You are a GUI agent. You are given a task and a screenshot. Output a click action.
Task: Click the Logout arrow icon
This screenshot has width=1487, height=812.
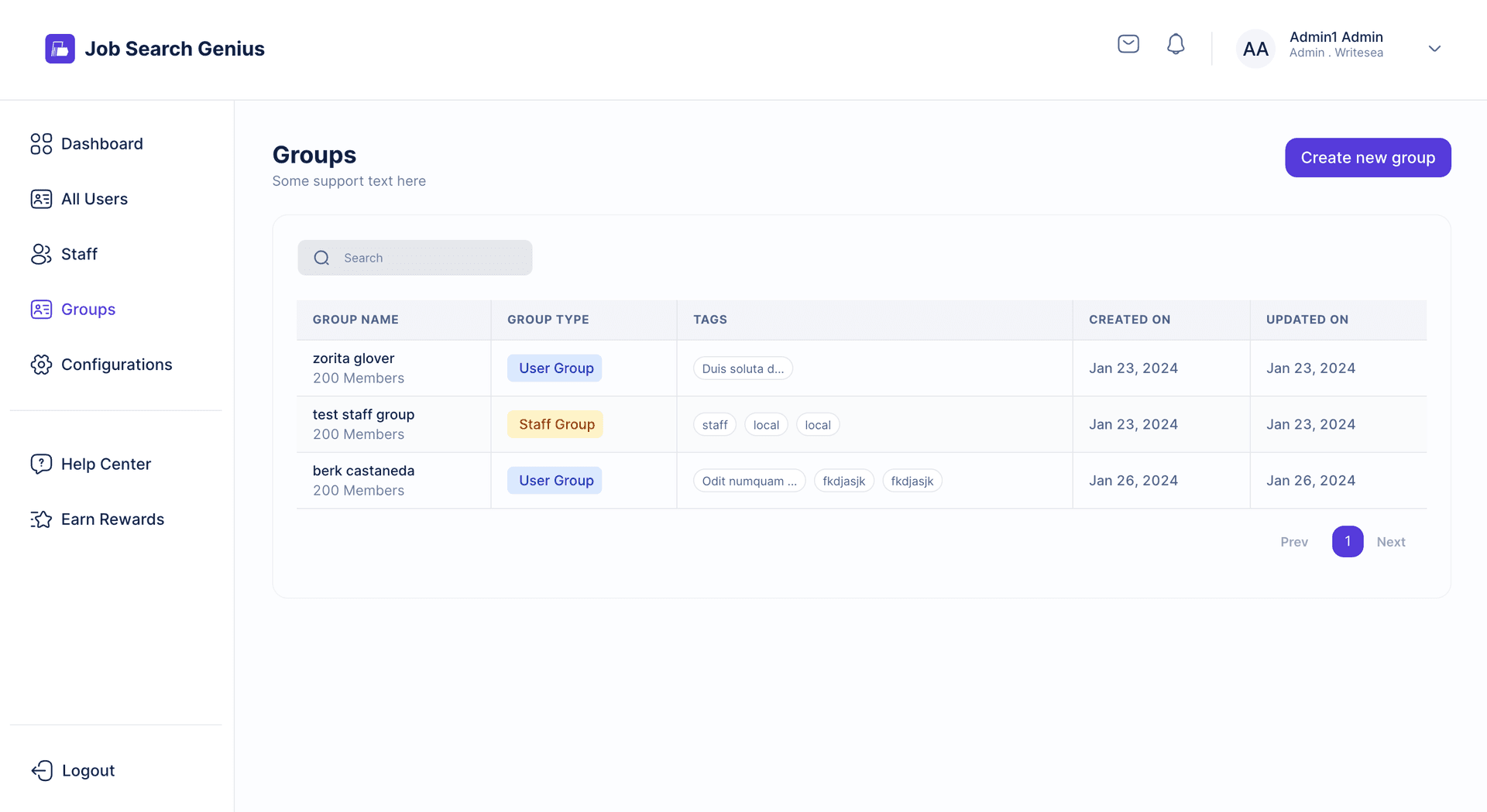point(42,770)
